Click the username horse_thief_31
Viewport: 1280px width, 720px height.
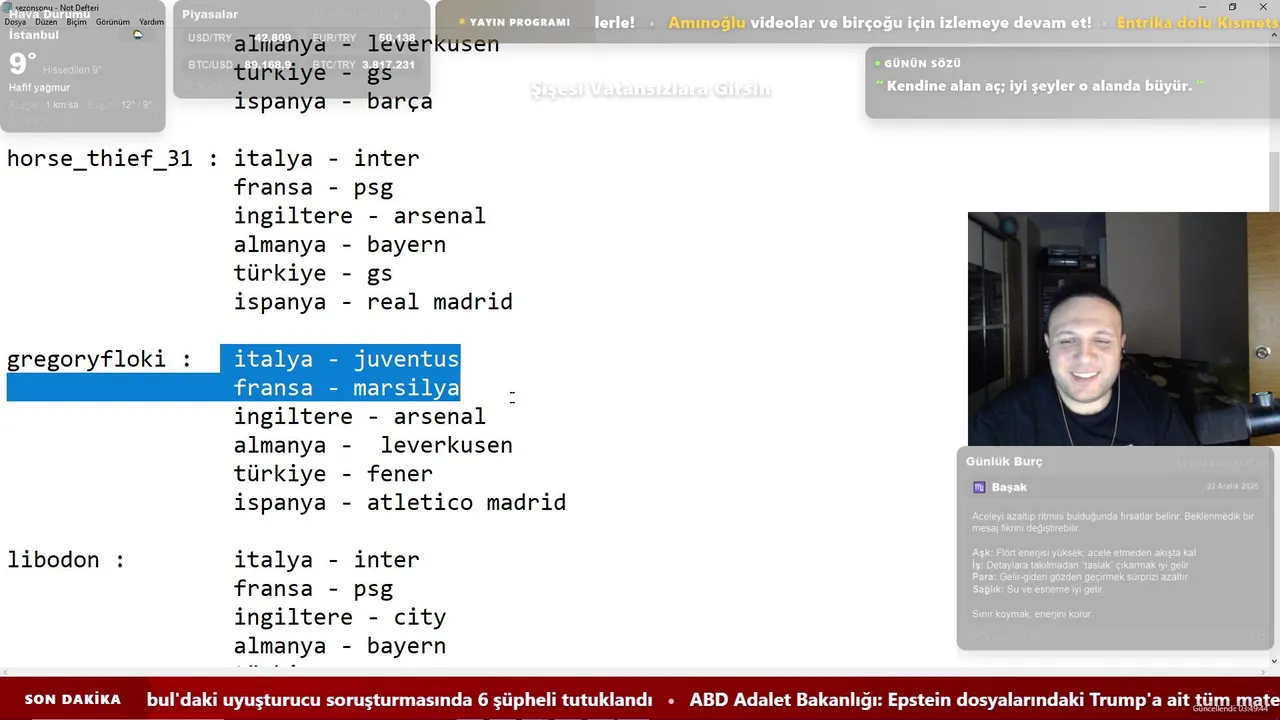point(99,159)
